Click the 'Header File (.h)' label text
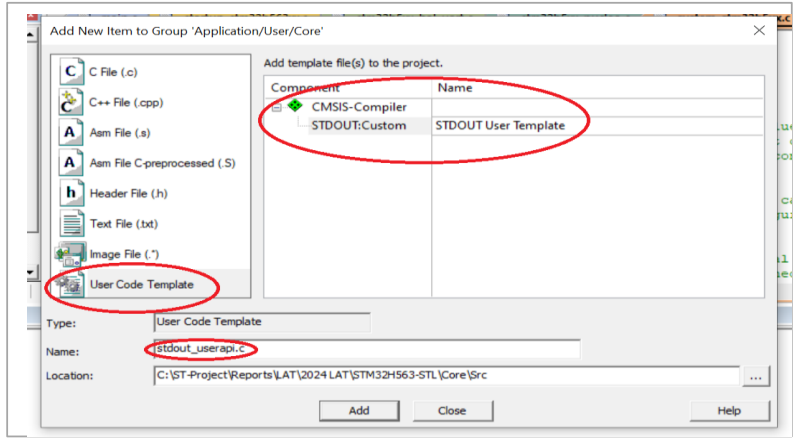The width and height of the screenshot is (799, 445). (x=128, y=194)
